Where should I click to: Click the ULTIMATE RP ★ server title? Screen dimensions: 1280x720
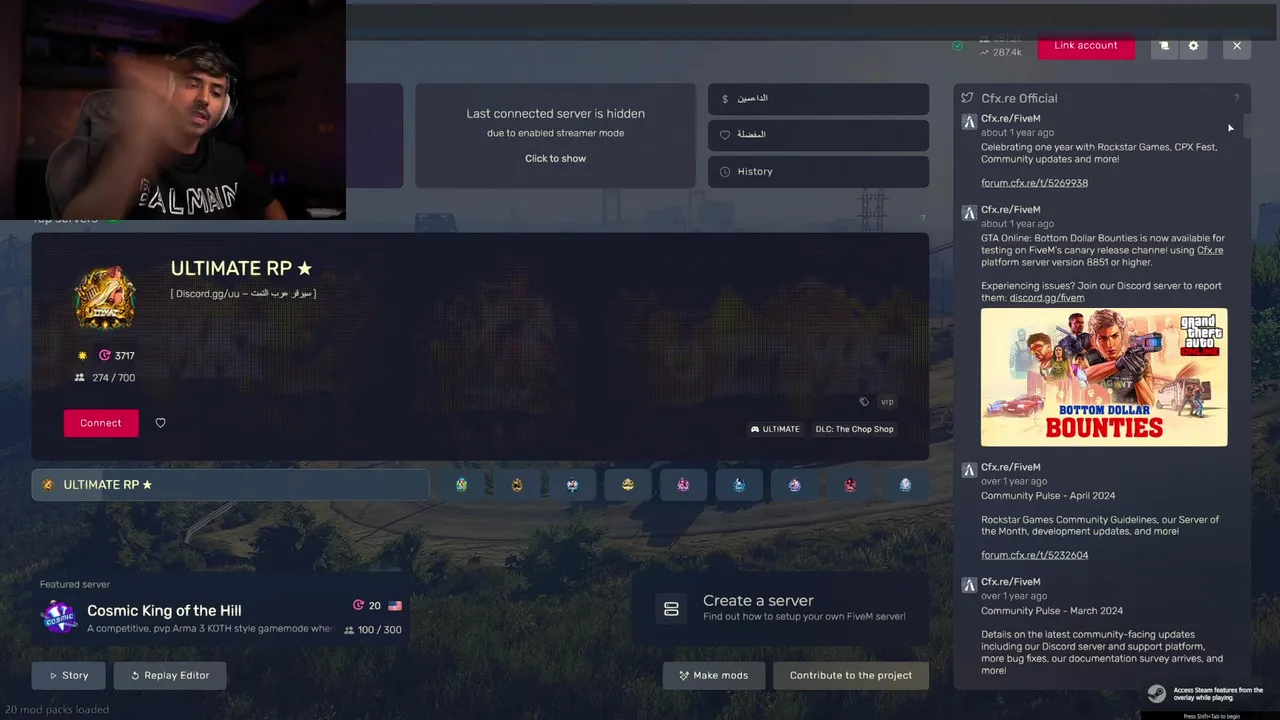241,268
